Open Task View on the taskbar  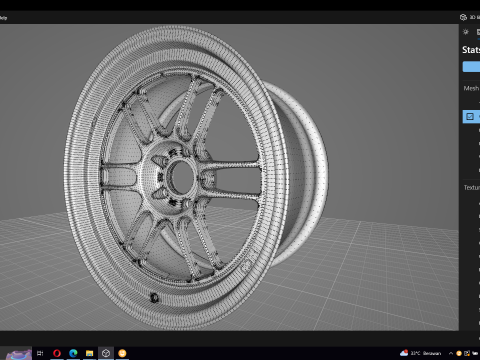pos(40,353)
